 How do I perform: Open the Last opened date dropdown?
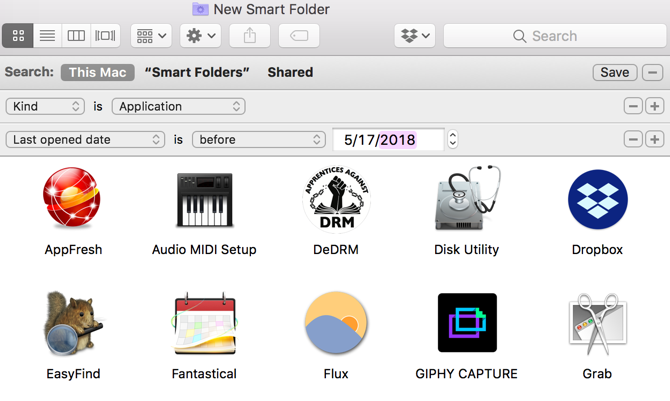(x=85, y=139)
